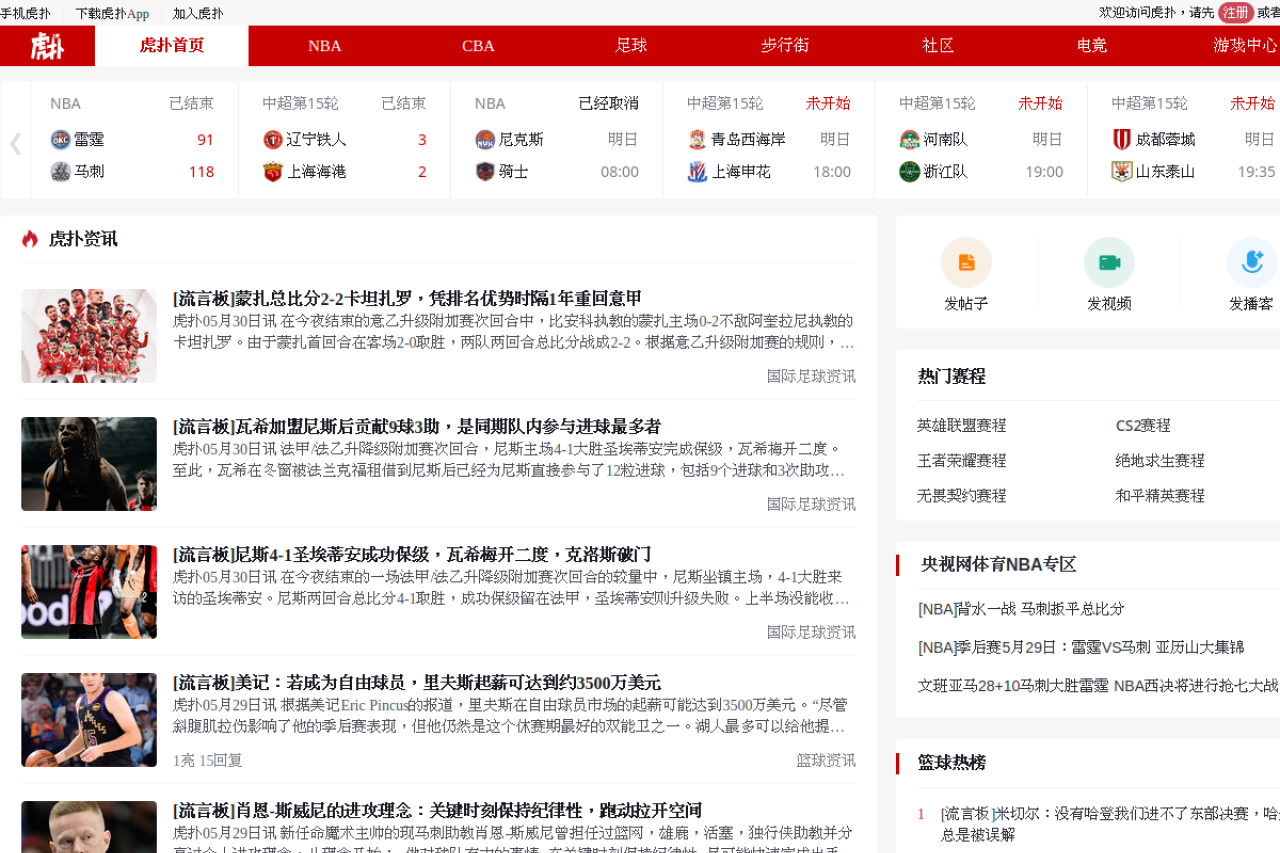Viewport: 1280px width, 853px height.
Task: Click the 发播客 microphone icon
Action: coord(1252,262)
